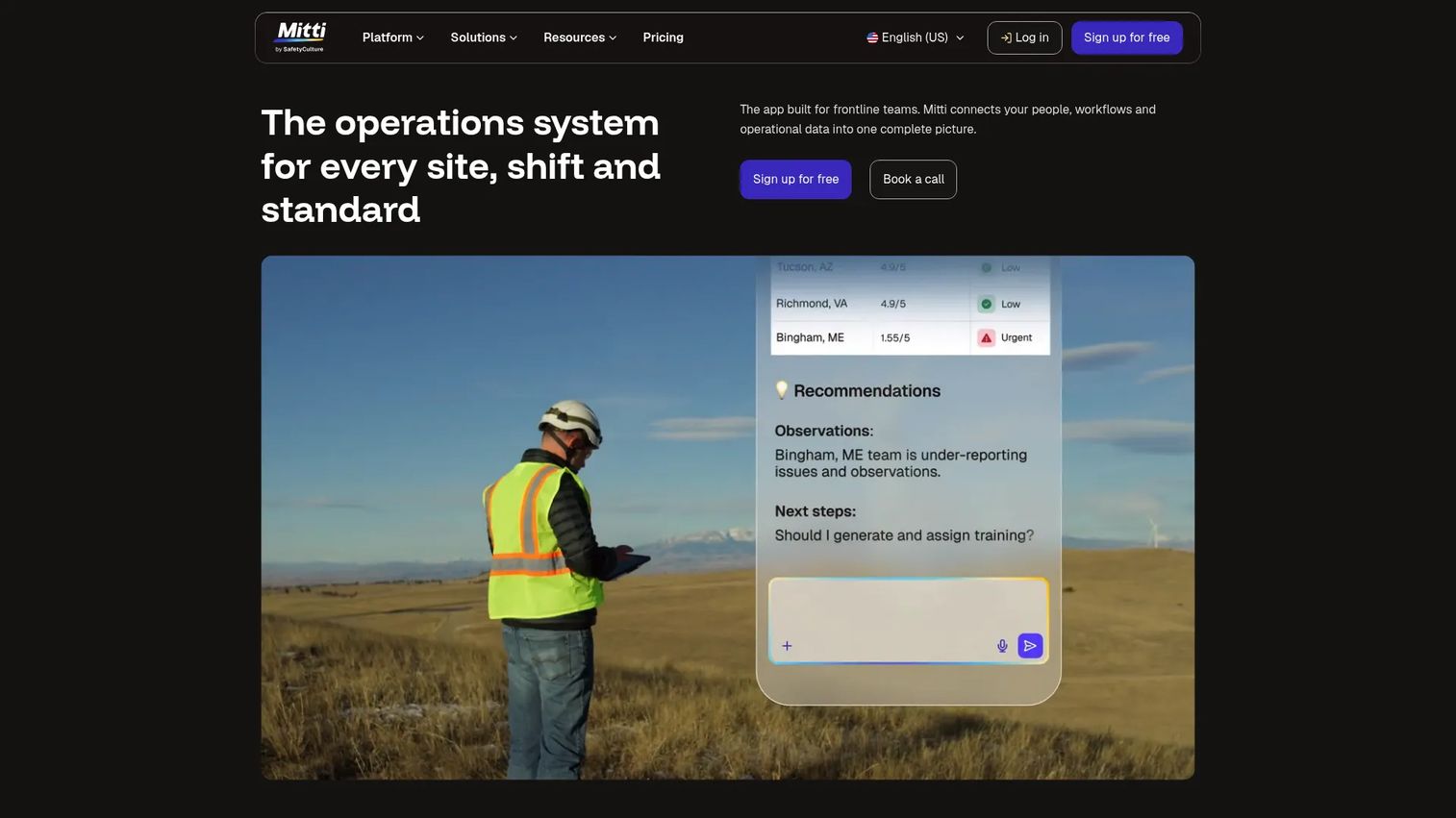Click "Should I generate and assign training?" text
1456x818 pixels.
point(905,535)
